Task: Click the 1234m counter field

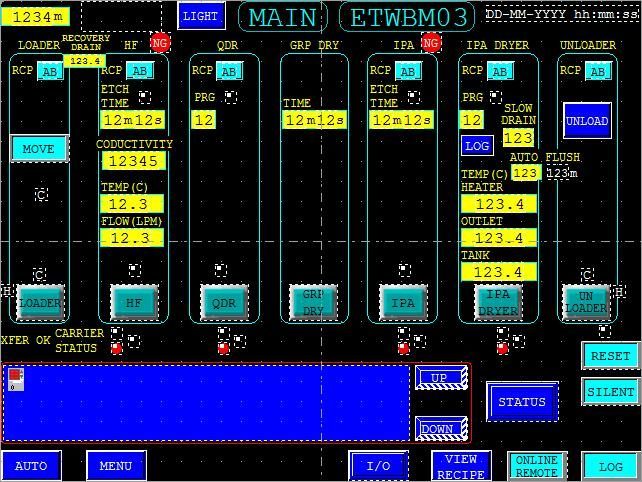Action: coord(36,17)
